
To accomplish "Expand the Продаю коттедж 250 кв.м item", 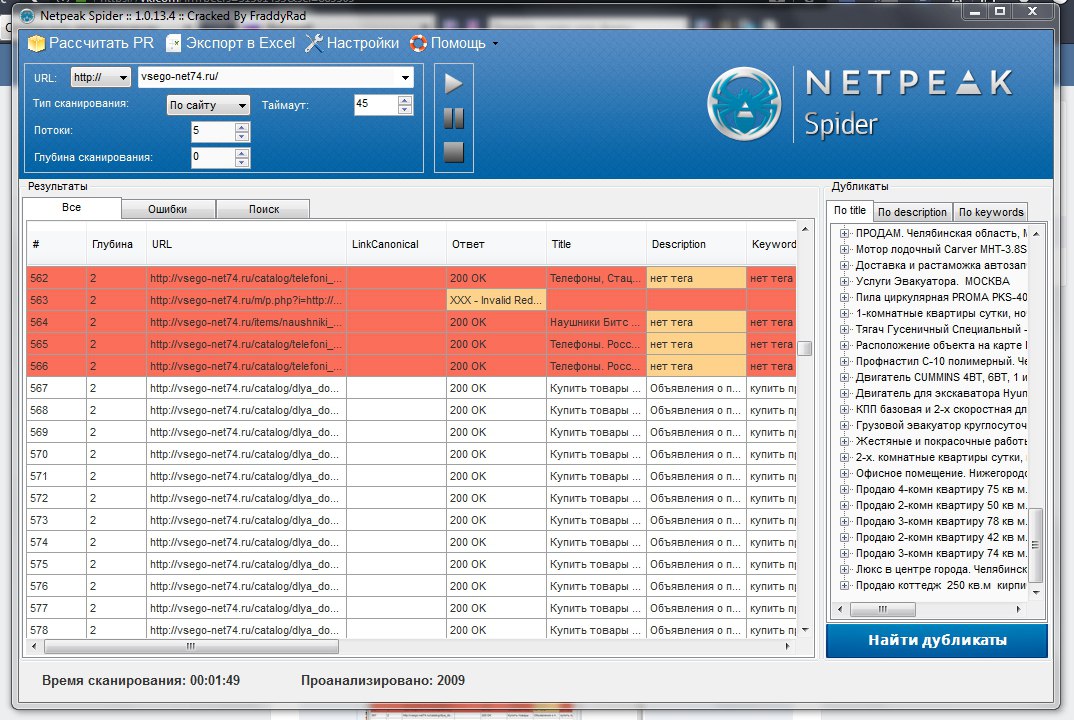I will tap(844, 586).
